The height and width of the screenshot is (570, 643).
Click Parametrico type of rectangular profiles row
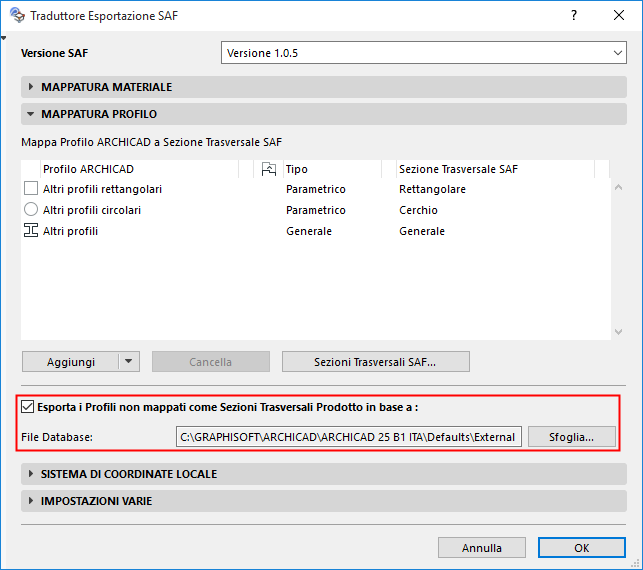[x=316, y=189]
